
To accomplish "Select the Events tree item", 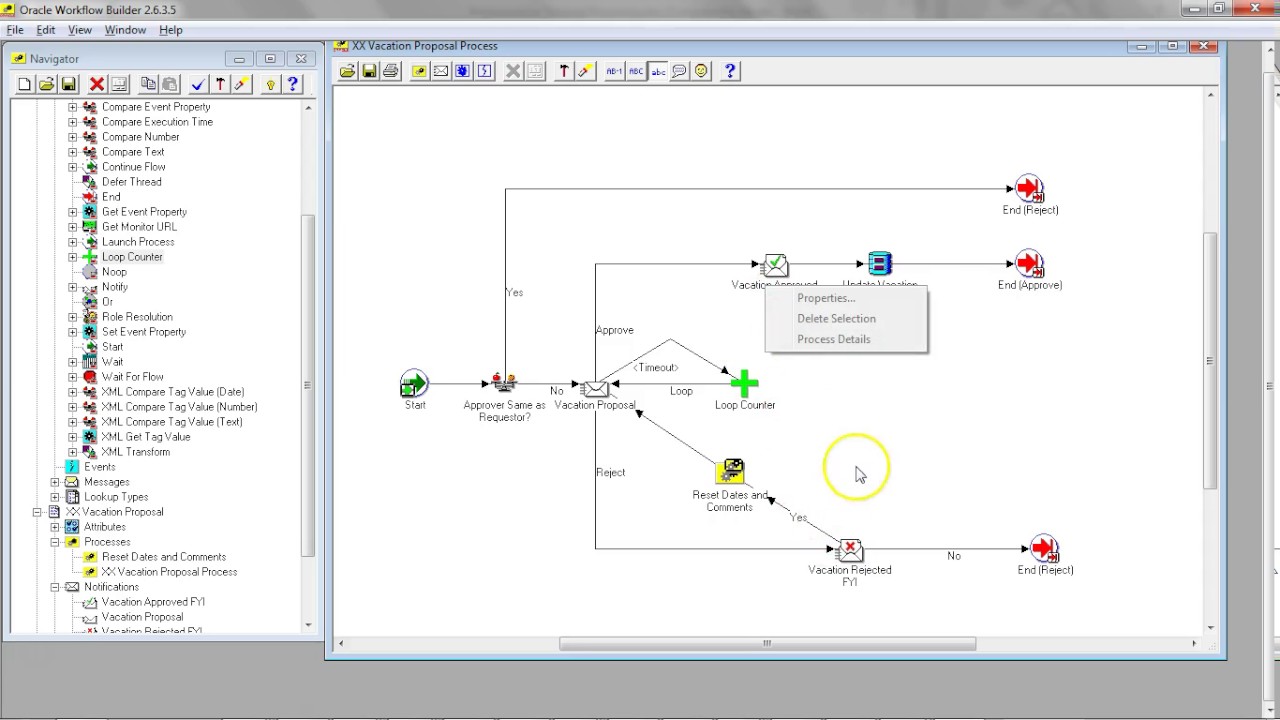I will (x=99, y=467).
